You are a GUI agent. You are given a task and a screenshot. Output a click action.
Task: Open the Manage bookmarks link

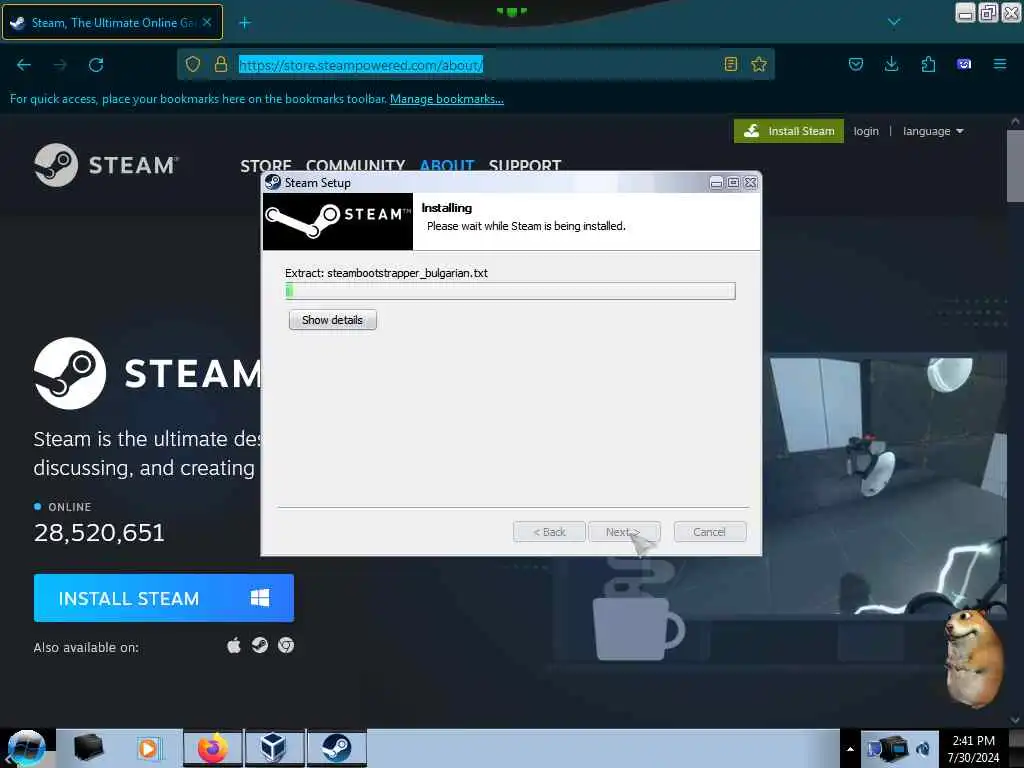(447, 99)
